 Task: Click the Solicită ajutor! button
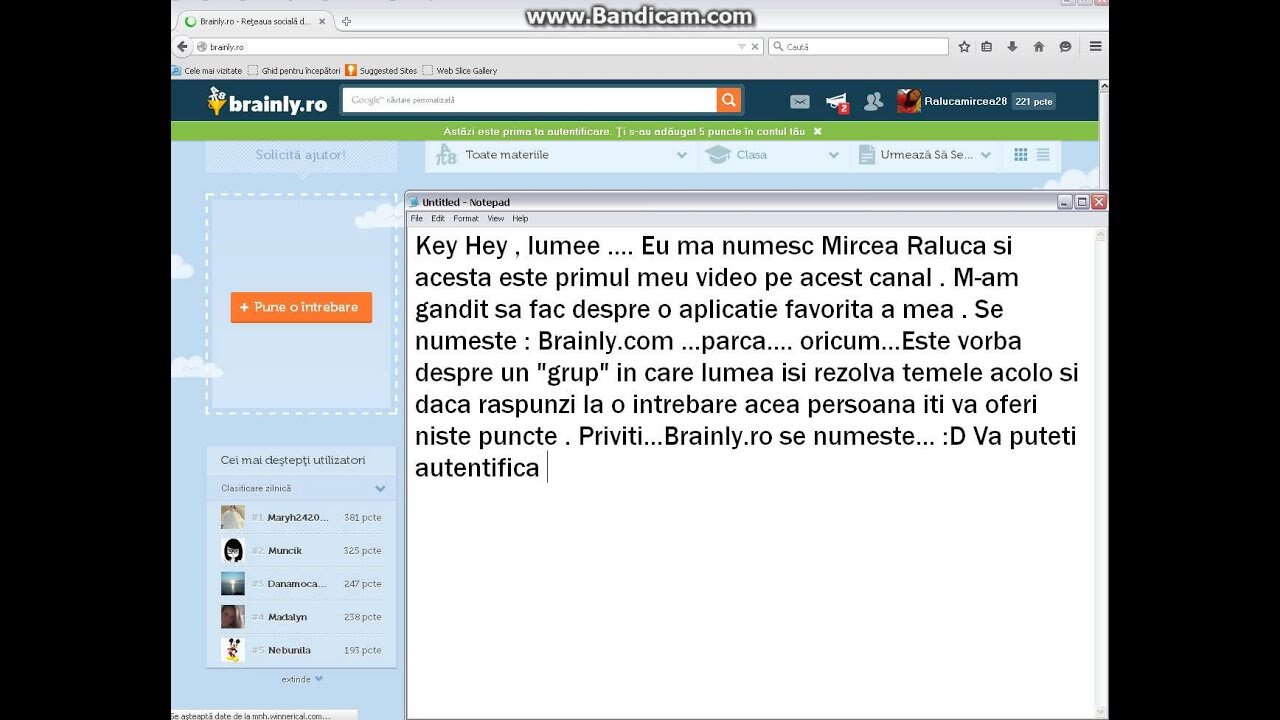[x=301, y=155]
